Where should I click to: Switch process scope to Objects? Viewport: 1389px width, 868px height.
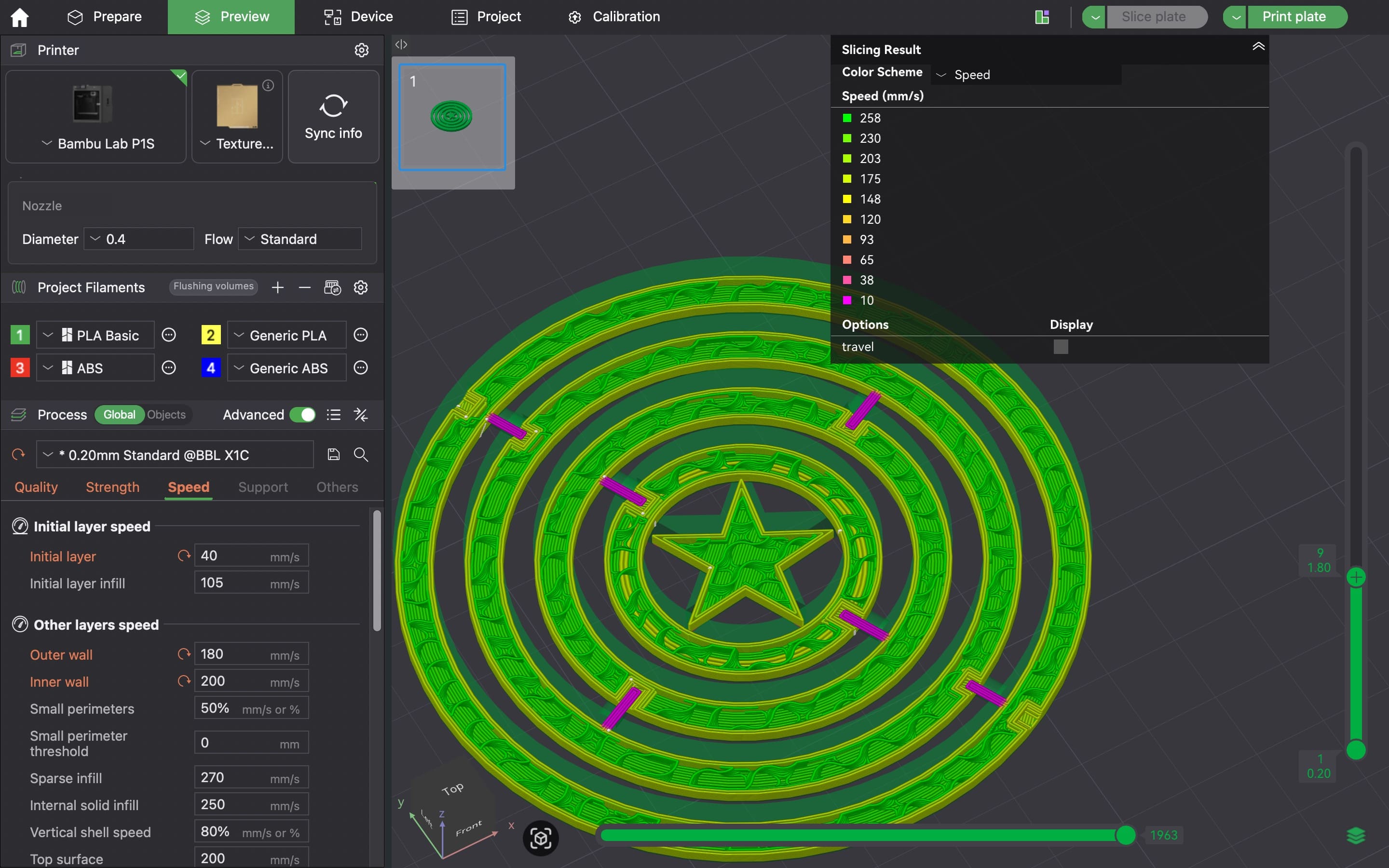(166, 415)
